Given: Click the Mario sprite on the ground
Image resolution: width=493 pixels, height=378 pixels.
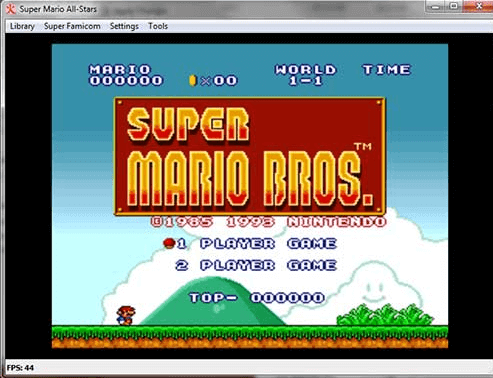Looking at the screenshot, I should pos(126,315).
